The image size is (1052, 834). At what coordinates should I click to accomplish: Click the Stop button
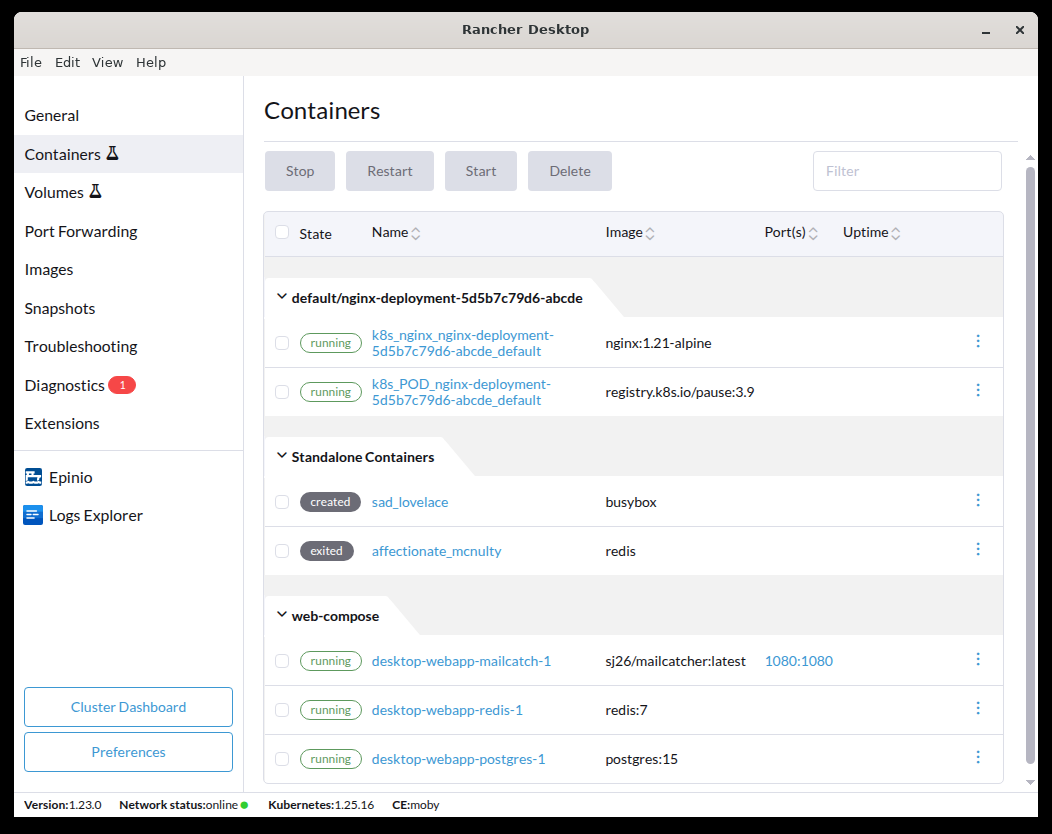coord(300,171)
